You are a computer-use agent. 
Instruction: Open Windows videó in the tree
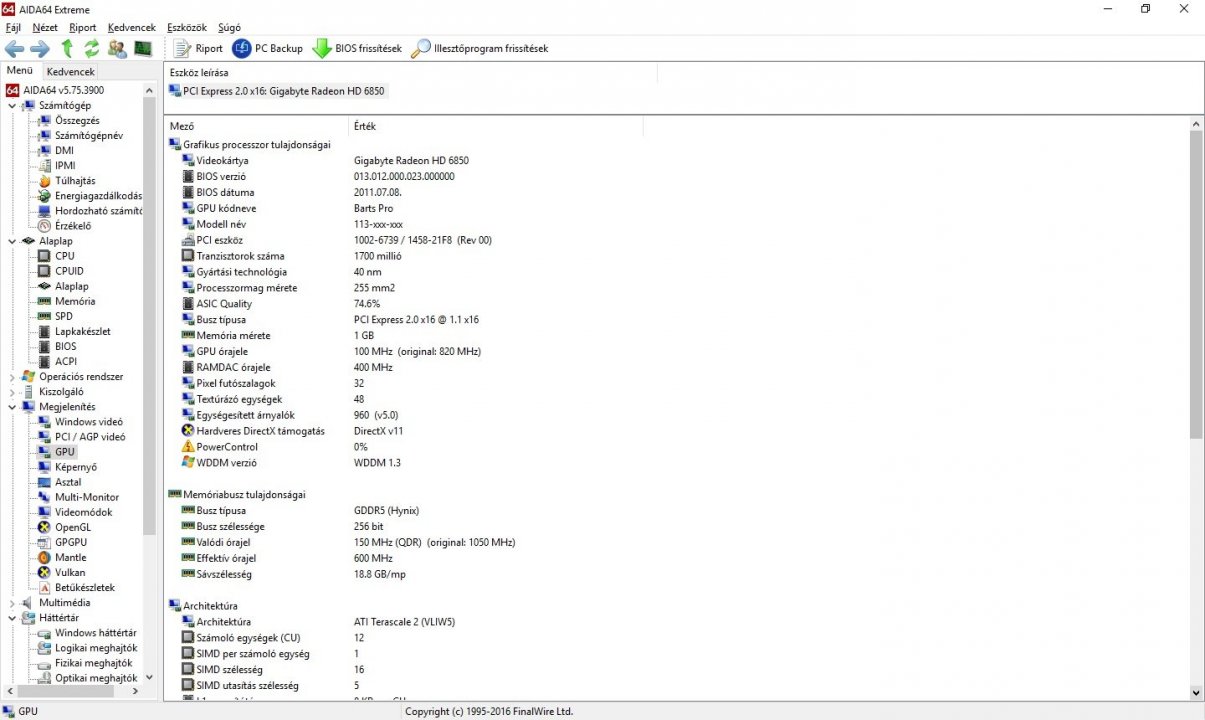pos(89,422)
